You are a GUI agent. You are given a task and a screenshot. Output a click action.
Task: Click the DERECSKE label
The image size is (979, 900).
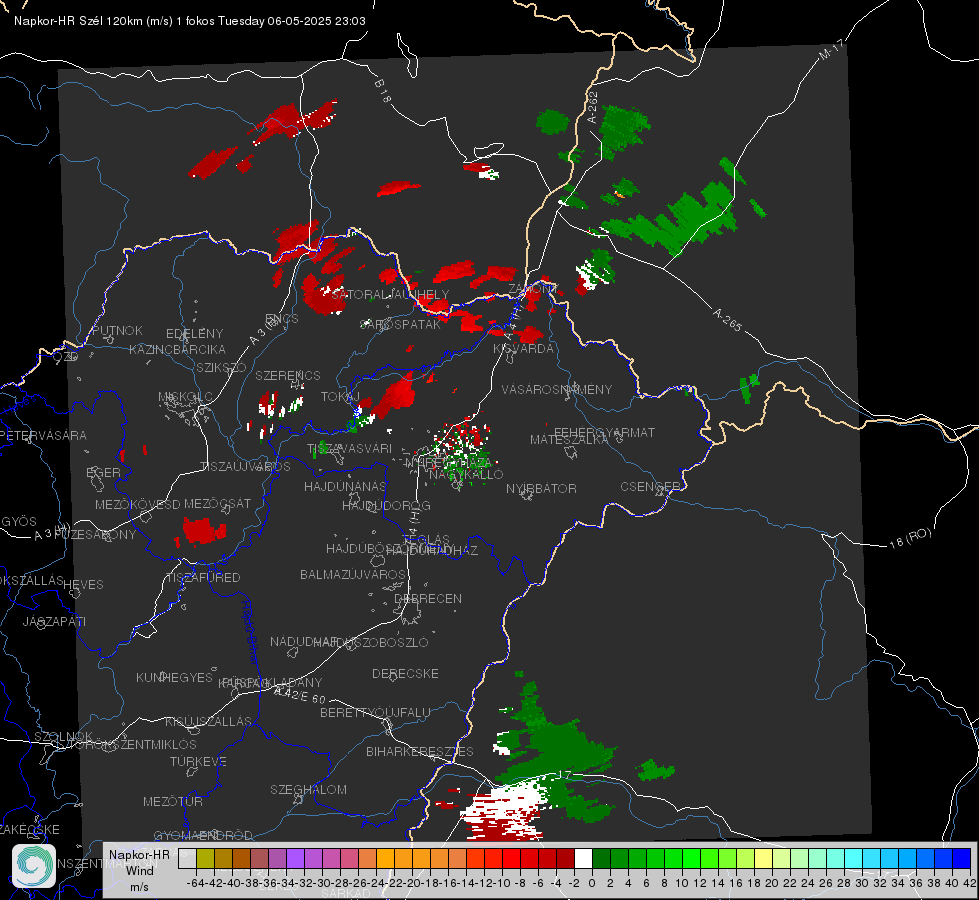click(x=405, y=674)
